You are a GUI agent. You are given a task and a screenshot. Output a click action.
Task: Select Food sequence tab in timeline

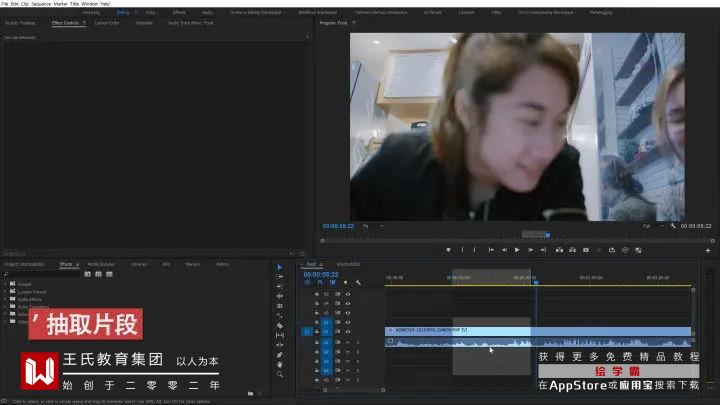pos(311,264)
